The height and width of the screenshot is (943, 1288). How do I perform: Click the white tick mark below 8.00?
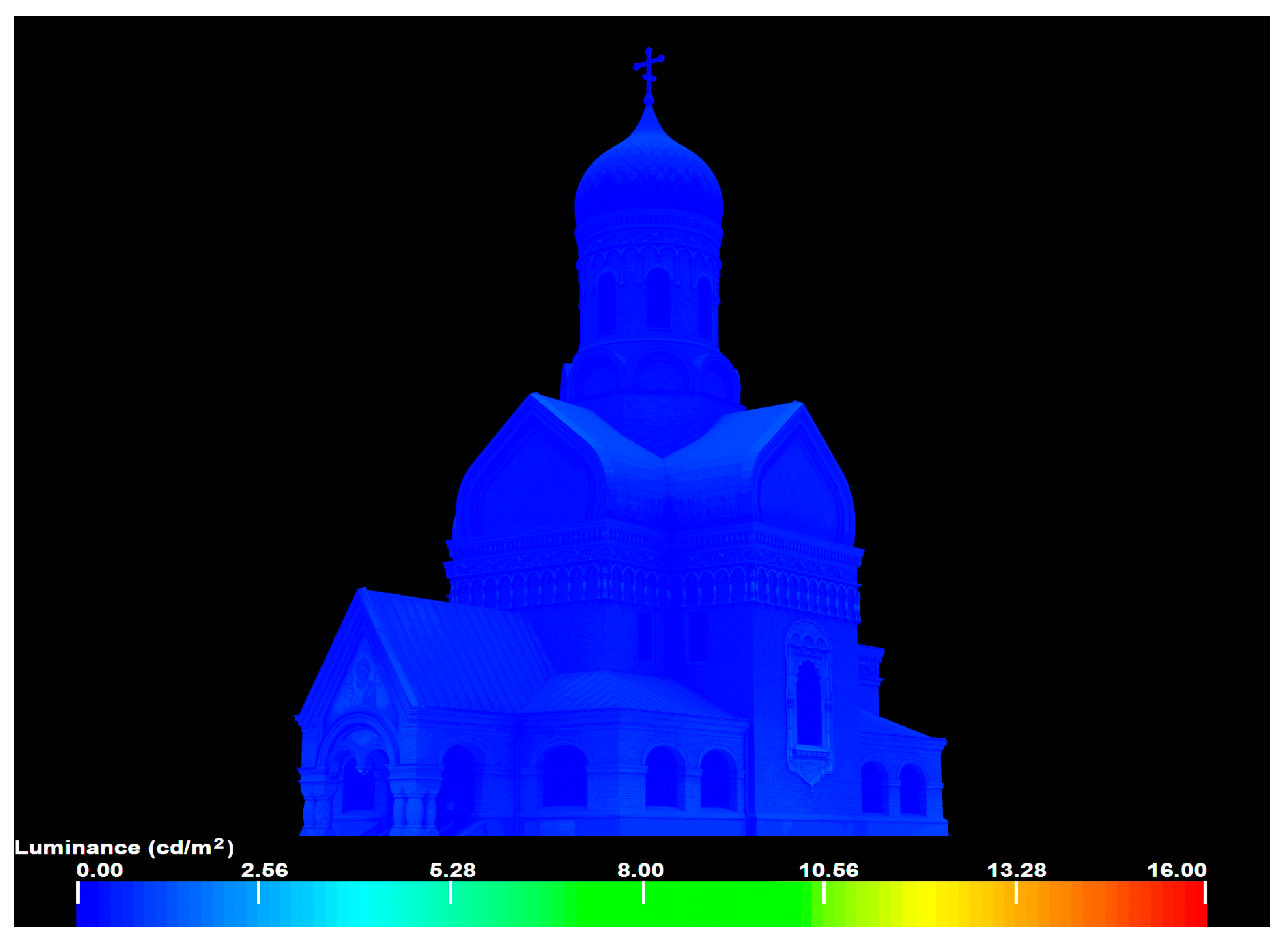click(x=644, y=892)
